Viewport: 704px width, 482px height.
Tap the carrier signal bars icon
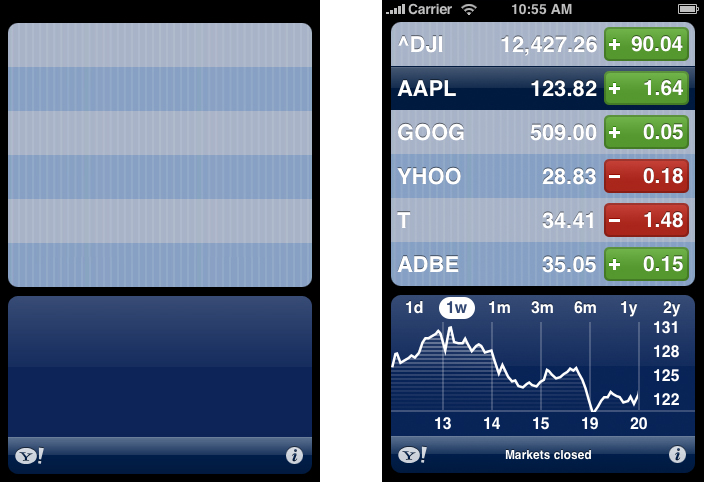(395, 9)
